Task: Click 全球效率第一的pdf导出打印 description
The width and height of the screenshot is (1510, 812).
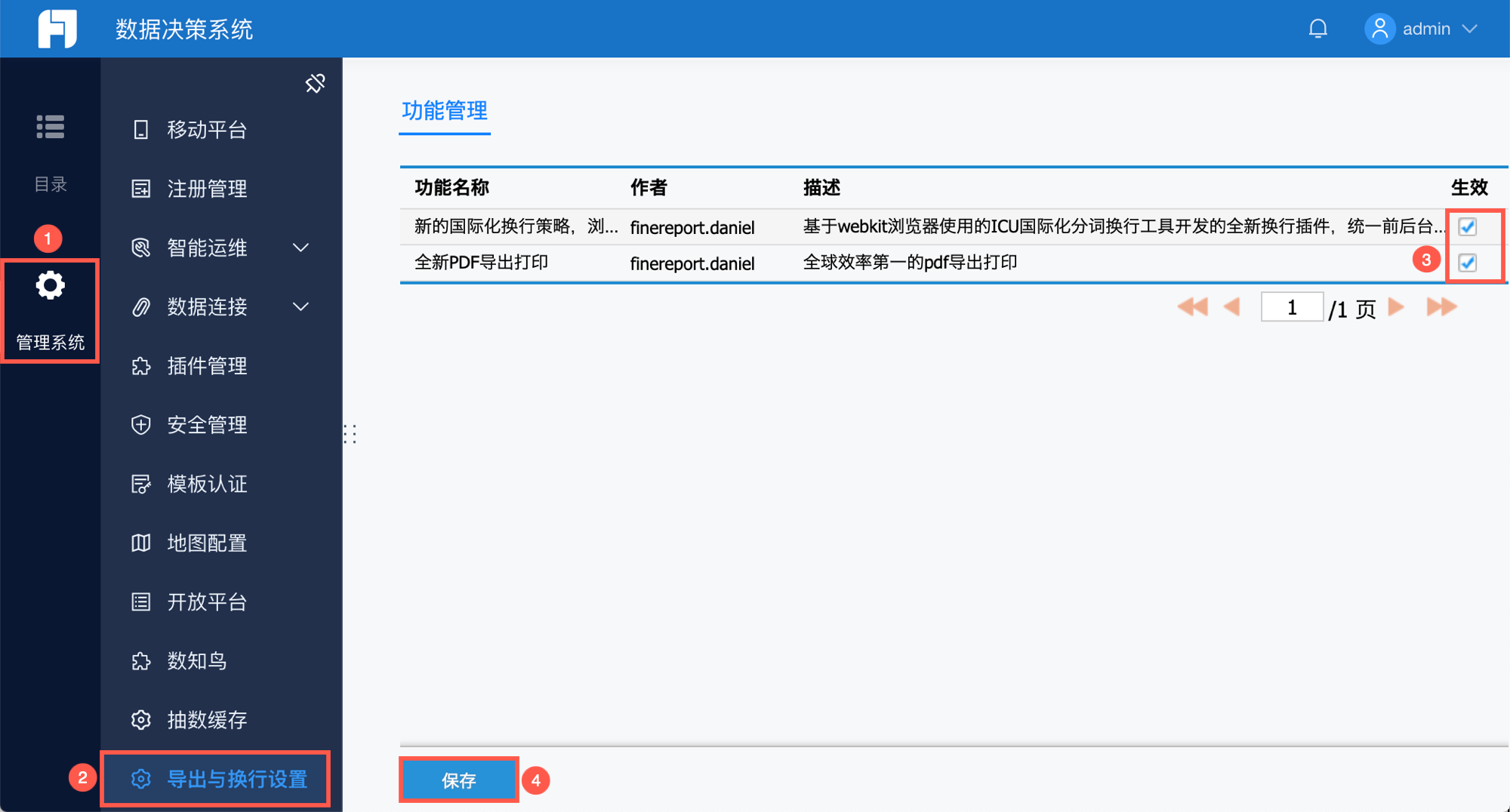Action: 910,263
